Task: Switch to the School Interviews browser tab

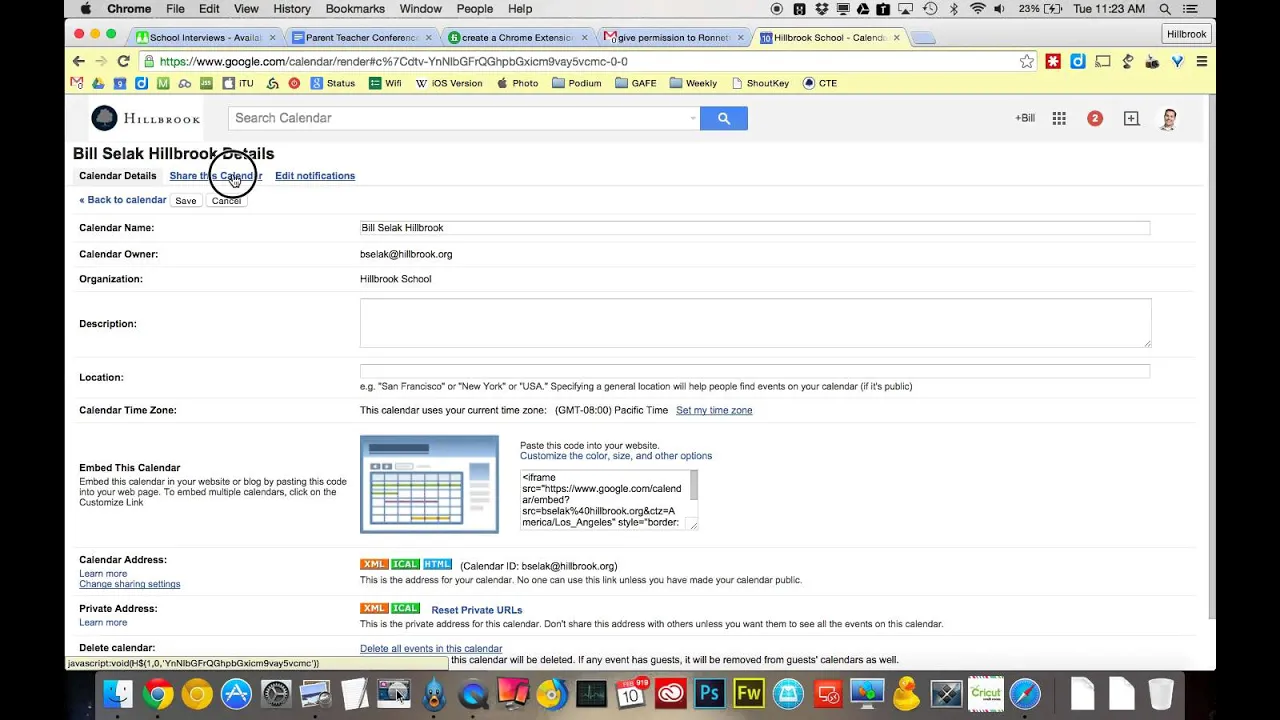Action: coord(205,38)
